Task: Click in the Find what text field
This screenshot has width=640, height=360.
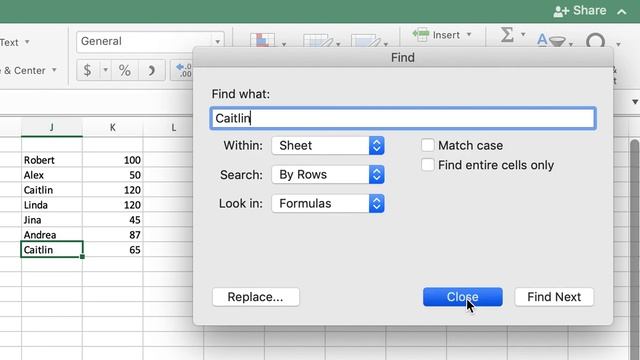Action: tap(403, 118)
